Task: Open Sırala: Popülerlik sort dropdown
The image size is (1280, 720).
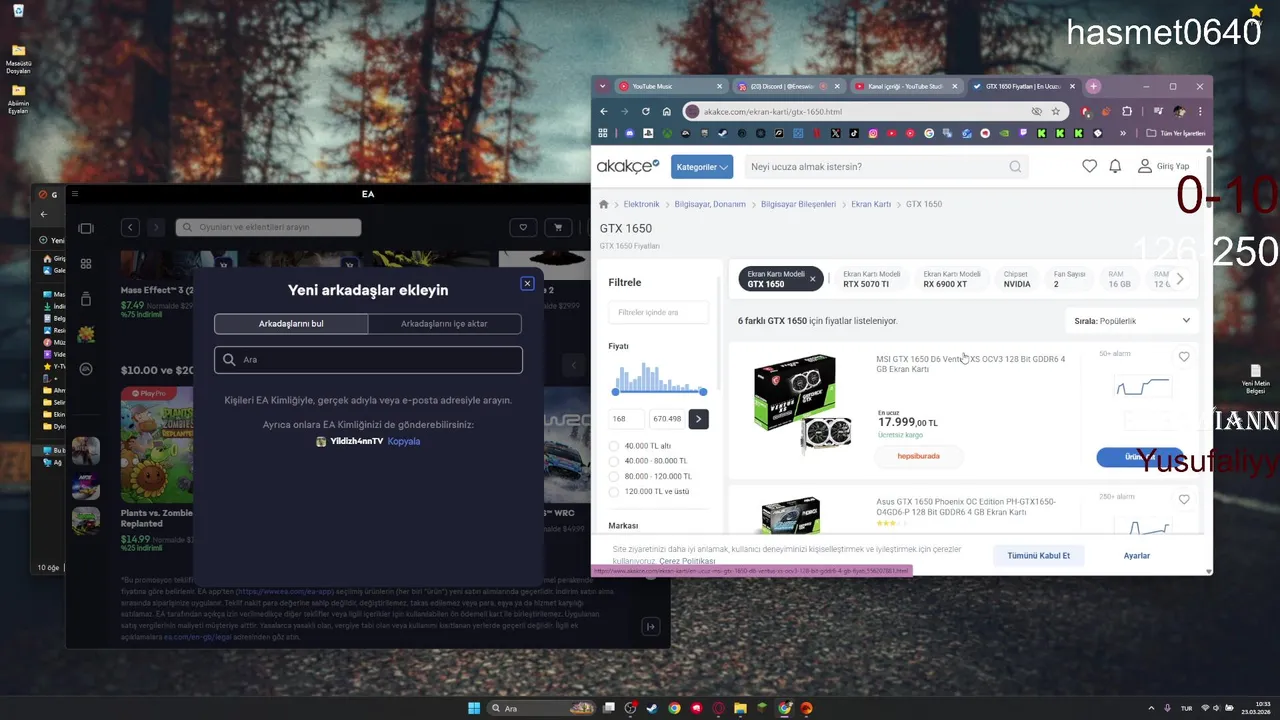Action: click(1133, 321)
